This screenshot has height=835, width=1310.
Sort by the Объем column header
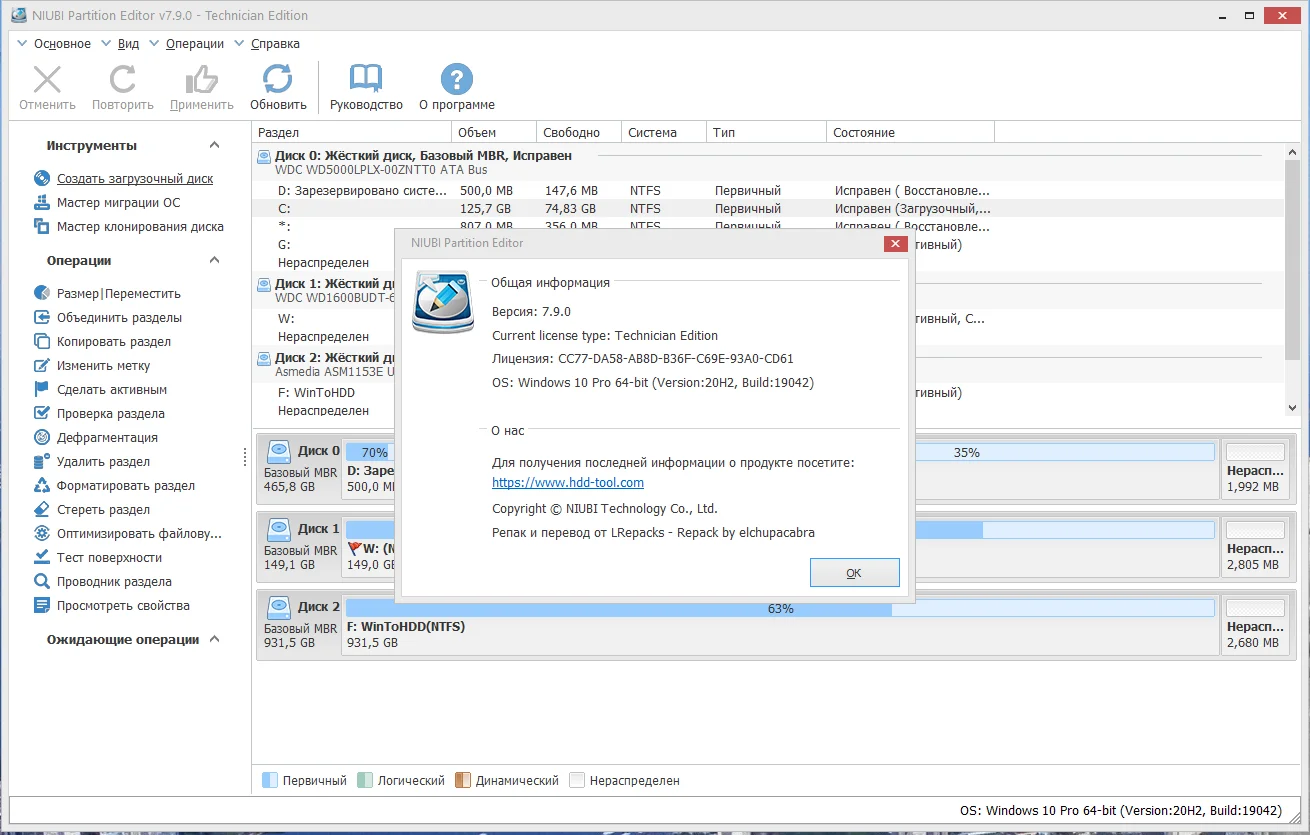pos(494,133)
